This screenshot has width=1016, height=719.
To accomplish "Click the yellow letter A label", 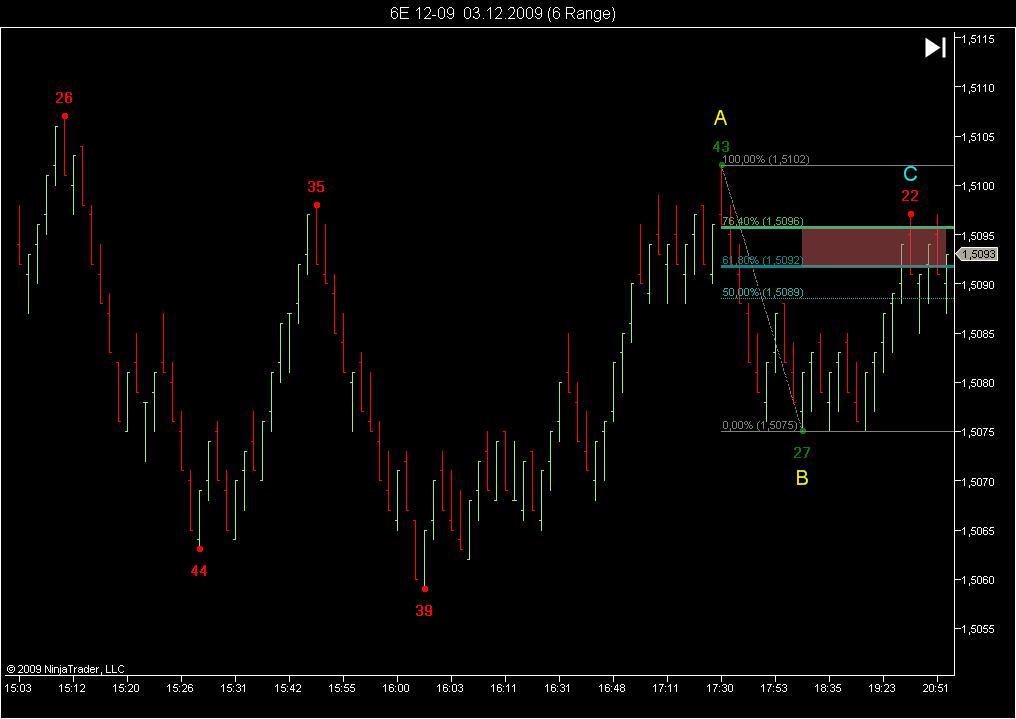I will (x=721, y=118).
